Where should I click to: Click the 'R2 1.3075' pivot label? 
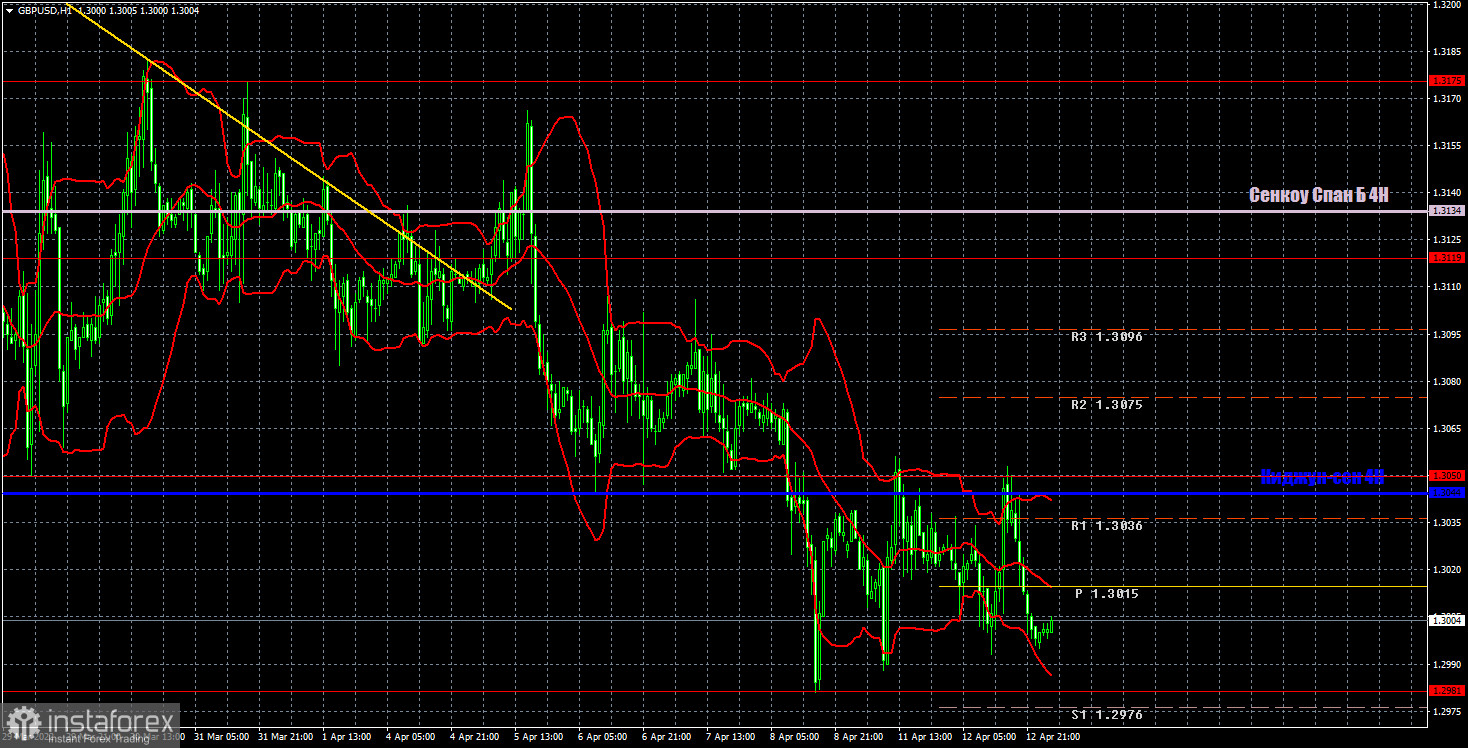(x=1106, y=405)
